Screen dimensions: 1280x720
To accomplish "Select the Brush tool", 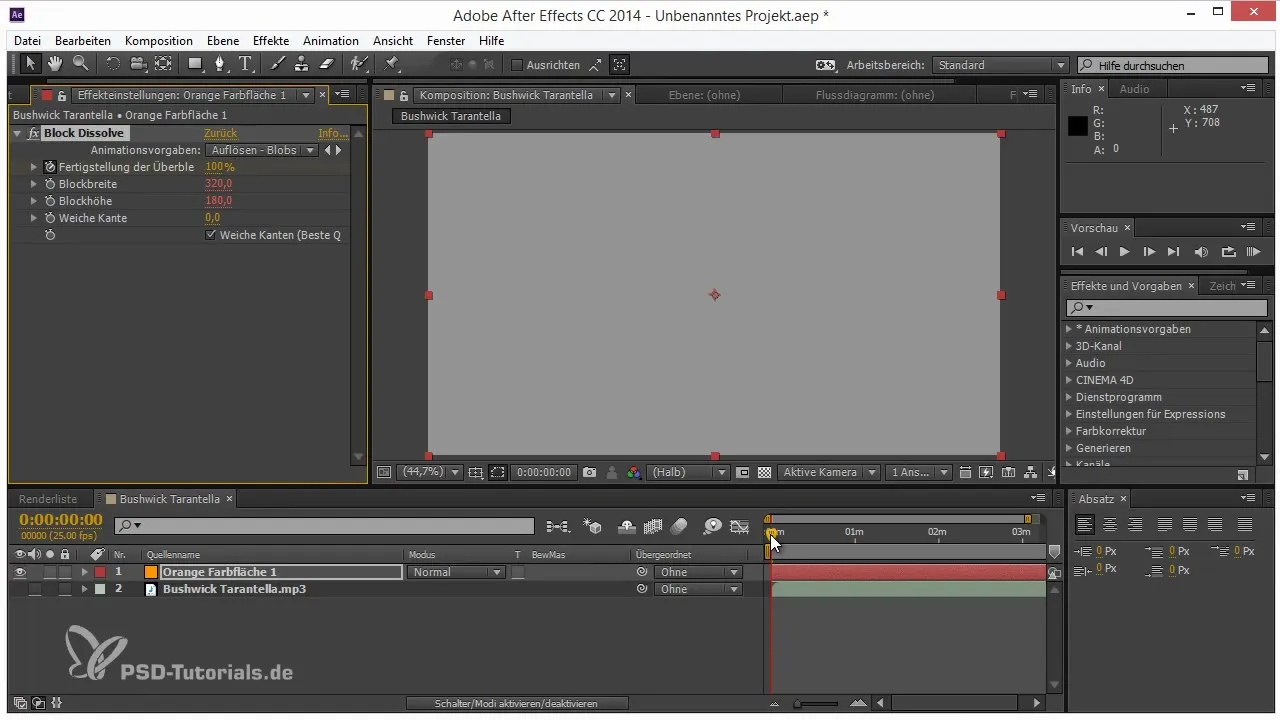I will click(x=277, y=64).
